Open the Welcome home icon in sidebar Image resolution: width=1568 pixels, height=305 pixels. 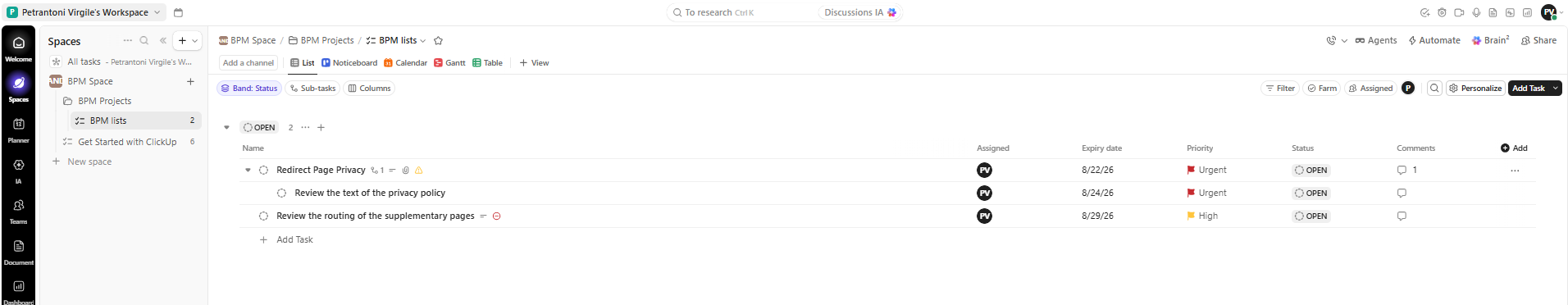[18, 43]
